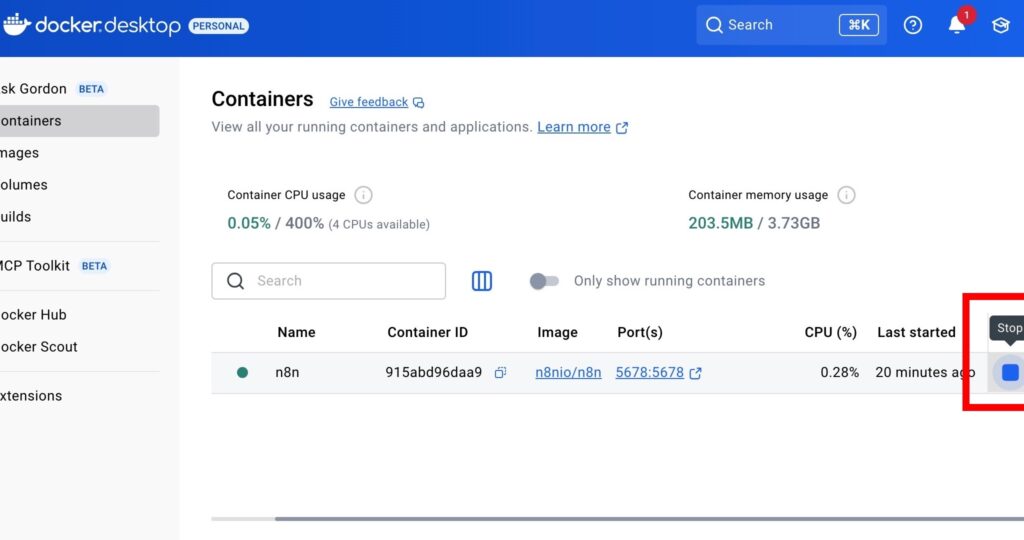Open the MCP Toolkit section
Screen dimensions: 1024x540
[36, 266]
